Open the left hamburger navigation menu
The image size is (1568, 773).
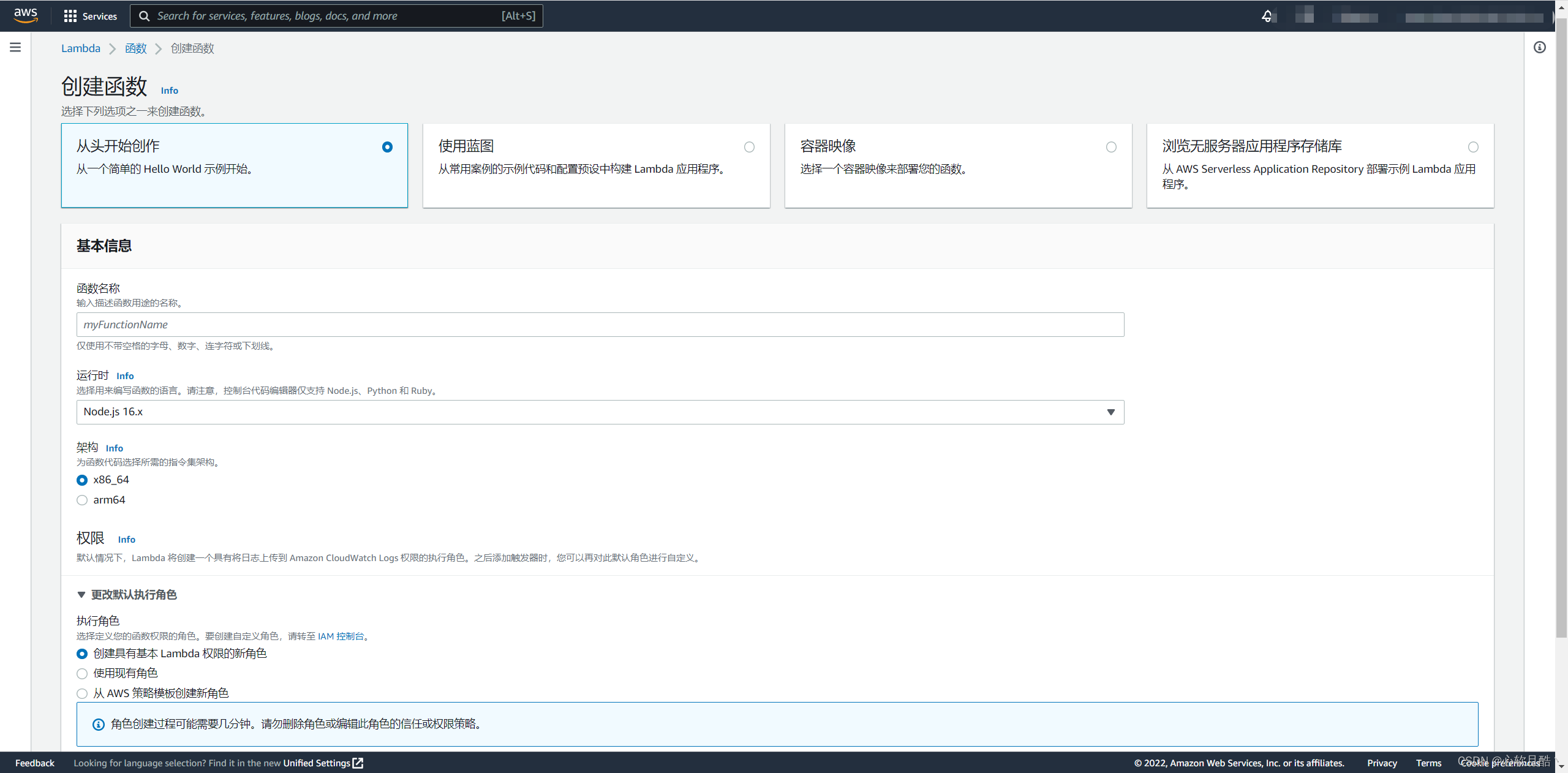point(15,47)
